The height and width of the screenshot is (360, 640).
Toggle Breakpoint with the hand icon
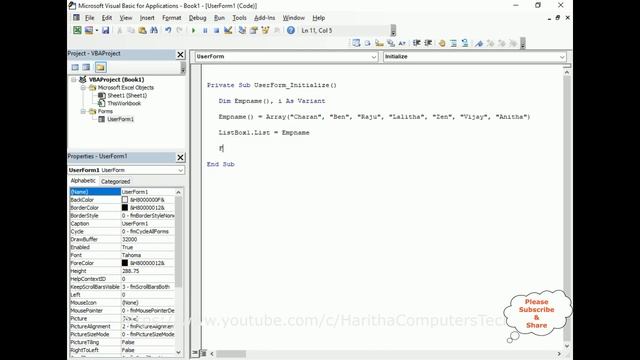[x=442, y=43]
